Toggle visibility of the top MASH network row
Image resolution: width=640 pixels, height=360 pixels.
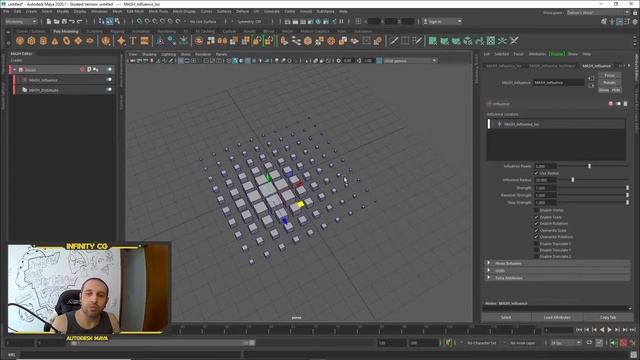109,70
